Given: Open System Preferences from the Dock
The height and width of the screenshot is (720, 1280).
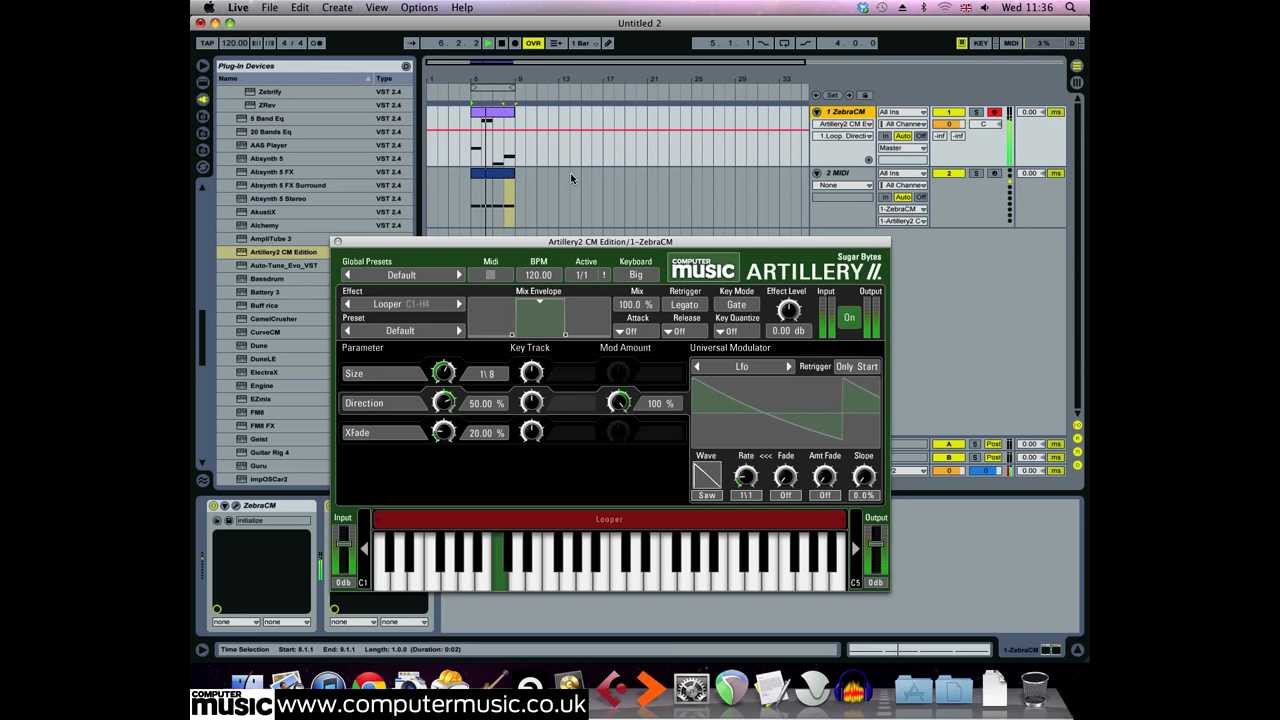Looking at the screenshot, I should [691, 688].
